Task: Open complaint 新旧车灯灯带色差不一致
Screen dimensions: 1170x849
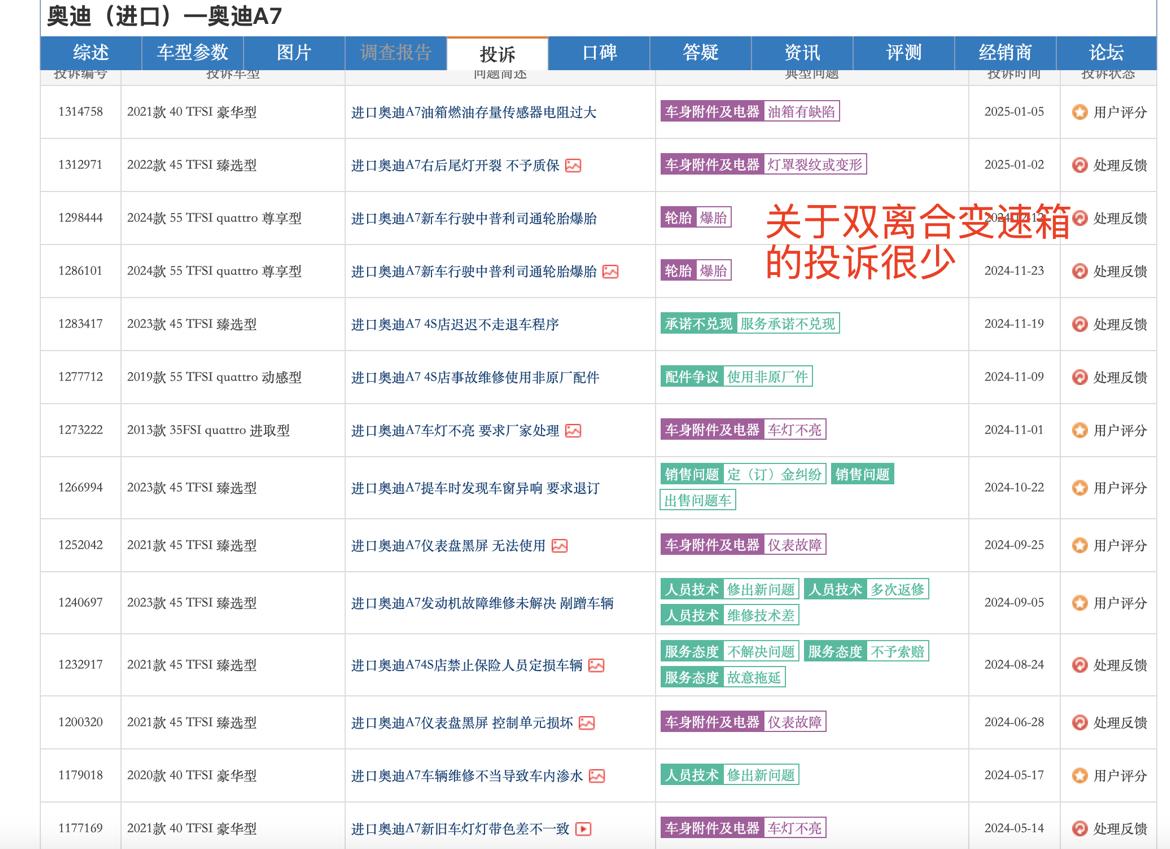Action: click(x=460, y=828)
